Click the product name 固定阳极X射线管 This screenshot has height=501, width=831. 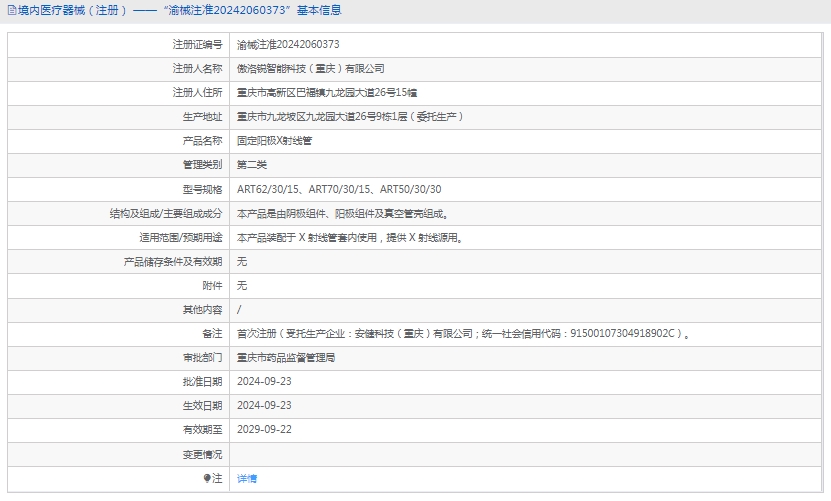273,141
